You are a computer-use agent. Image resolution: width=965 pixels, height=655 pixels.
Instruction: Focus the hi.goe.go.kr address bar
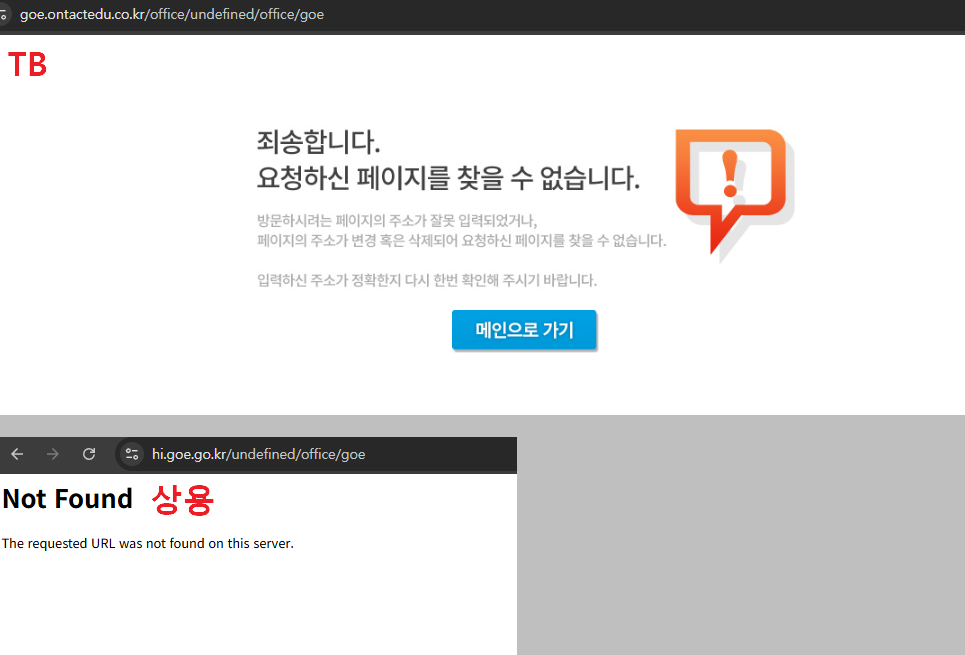(x=258, y=454)
